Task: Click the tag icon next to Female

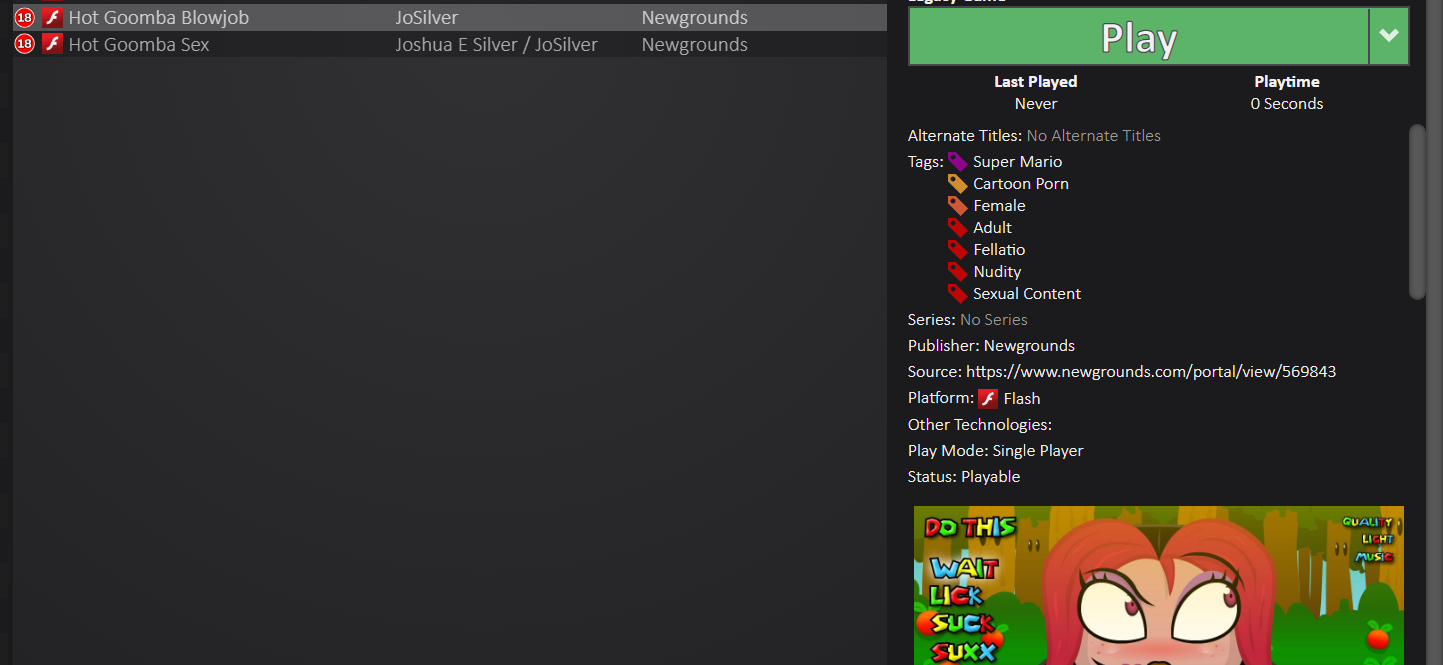Action: [957, 205]
